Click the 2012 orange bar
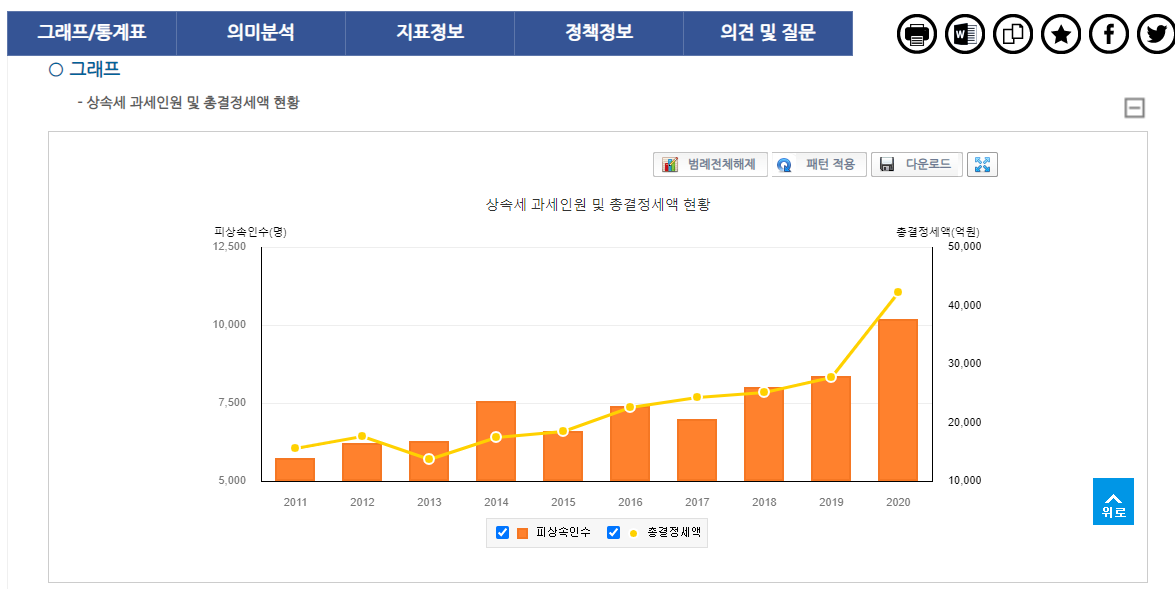 point(362,462)
